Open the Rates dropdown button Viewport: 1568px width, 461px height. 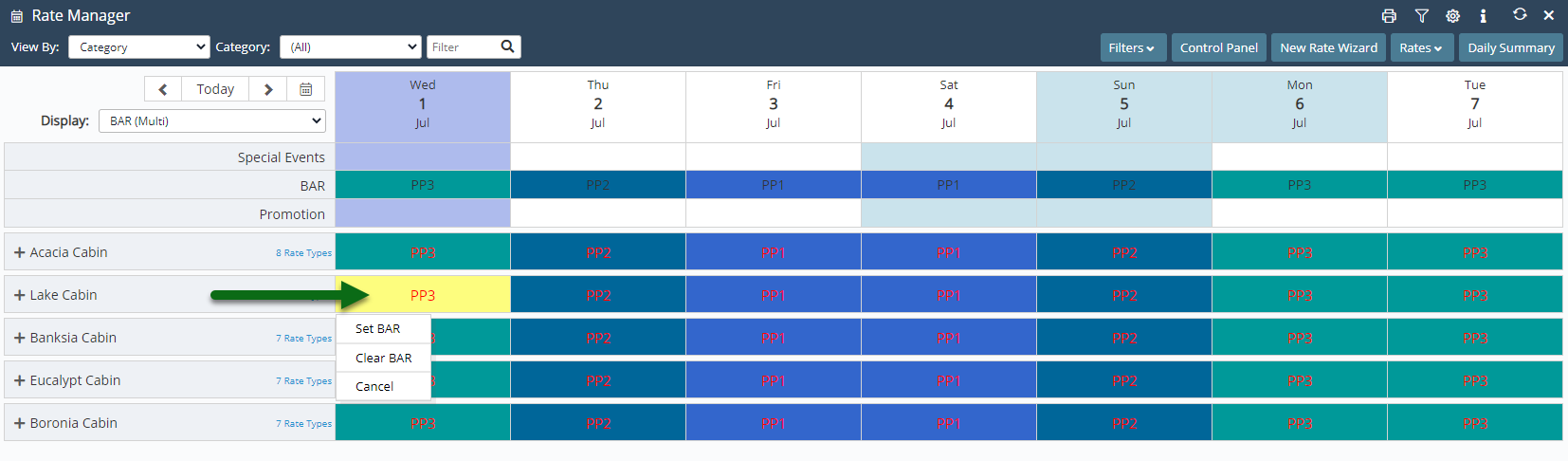click(1421, 47)
